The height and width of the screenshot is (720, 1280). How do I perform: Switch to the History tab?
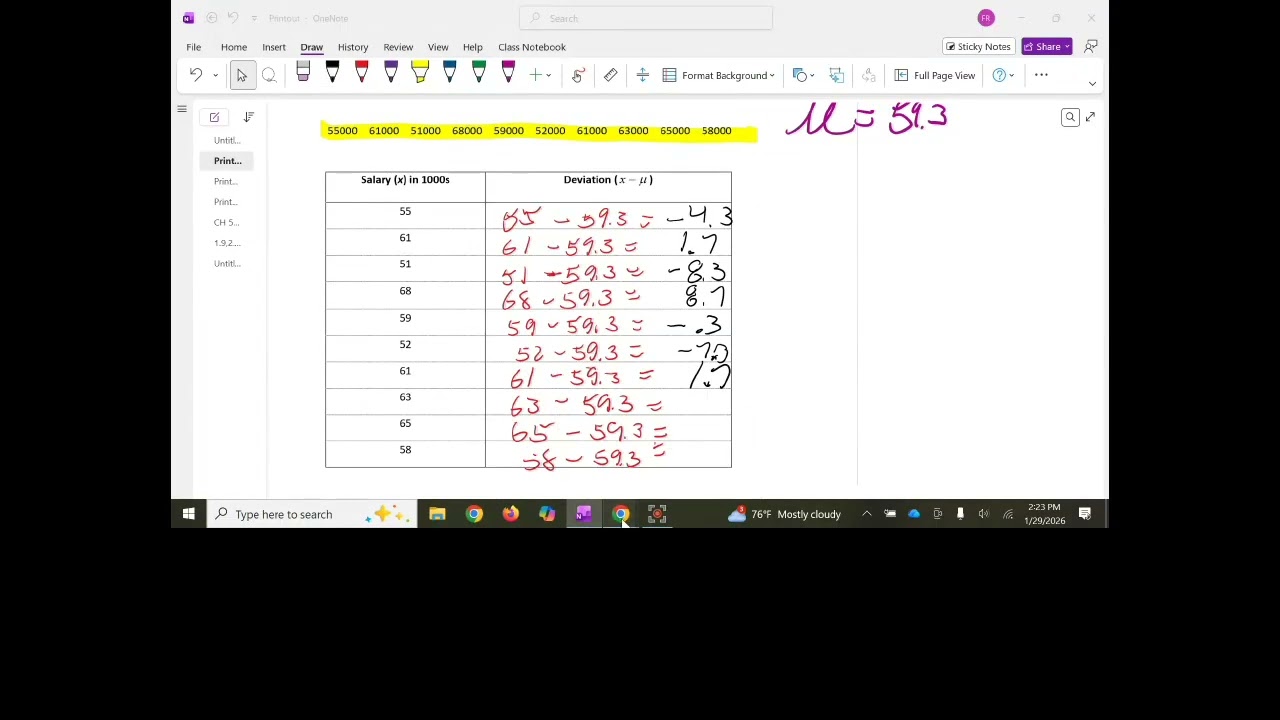353,47
